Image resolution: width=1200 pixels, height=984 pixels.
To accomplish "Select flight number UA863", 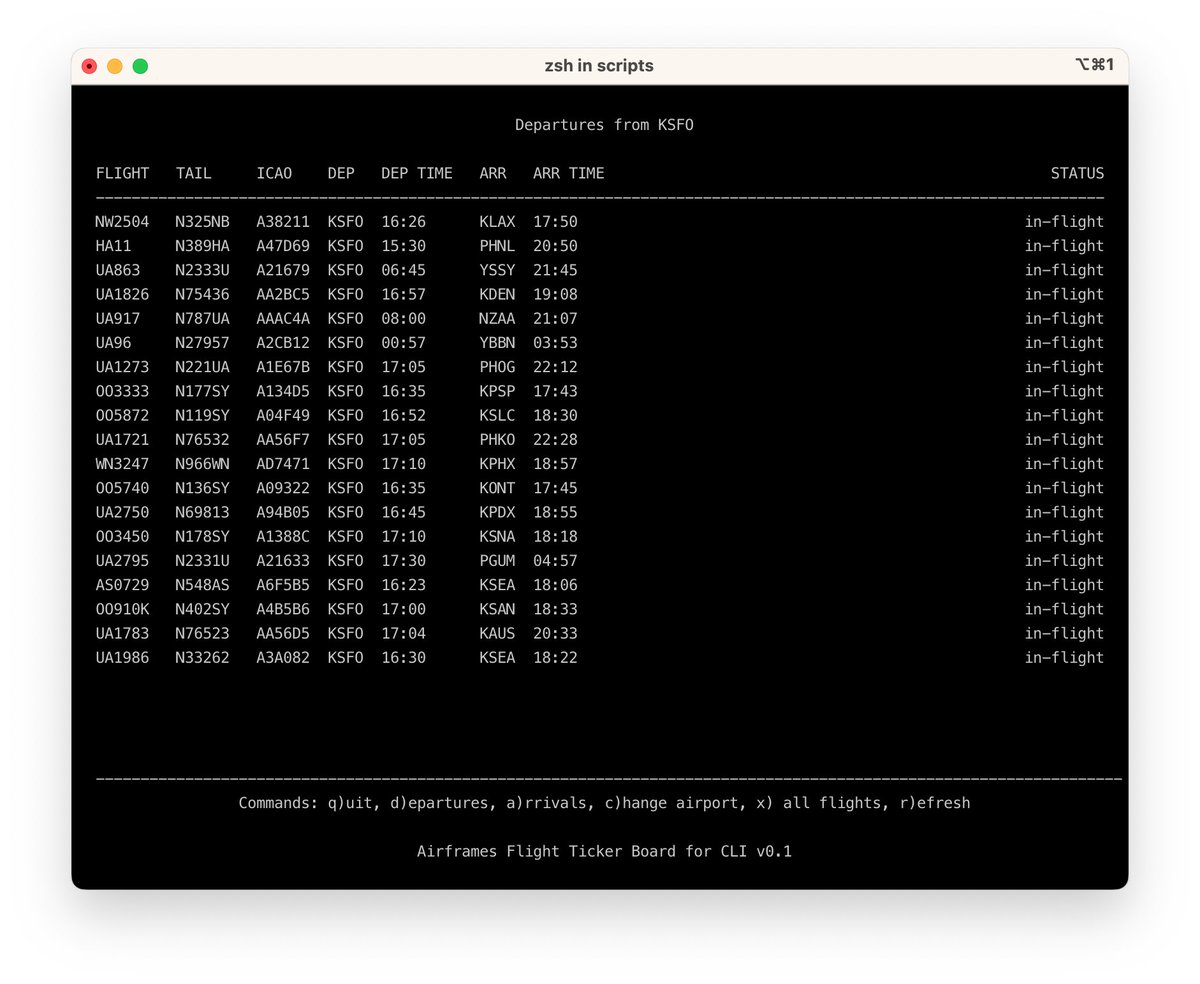I will click(x=118, y=270).
